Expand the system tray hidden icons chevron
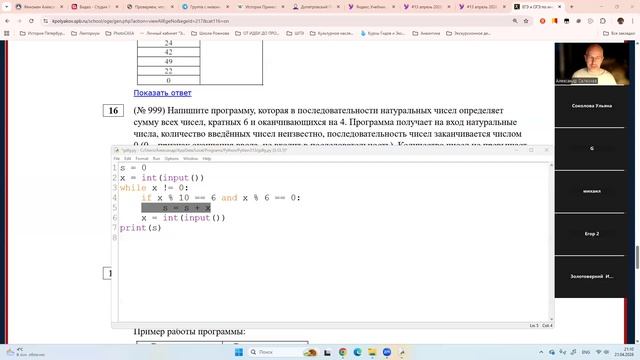Screen dimensions: 640x360 point(541,352)
